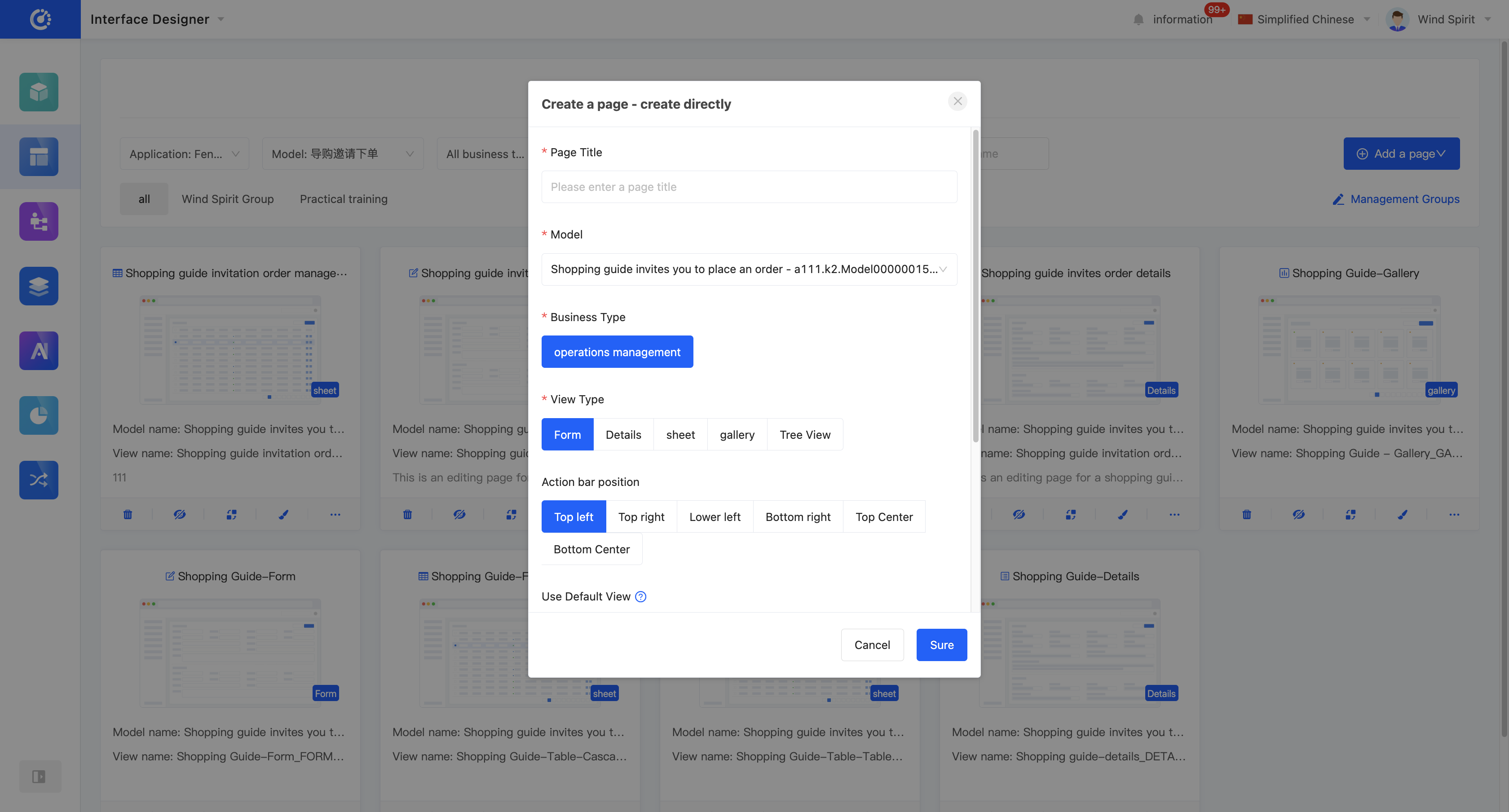Expand the Interface Designer title dropdown
This screenshot has width=1509, height=812.
coord(221,19)
